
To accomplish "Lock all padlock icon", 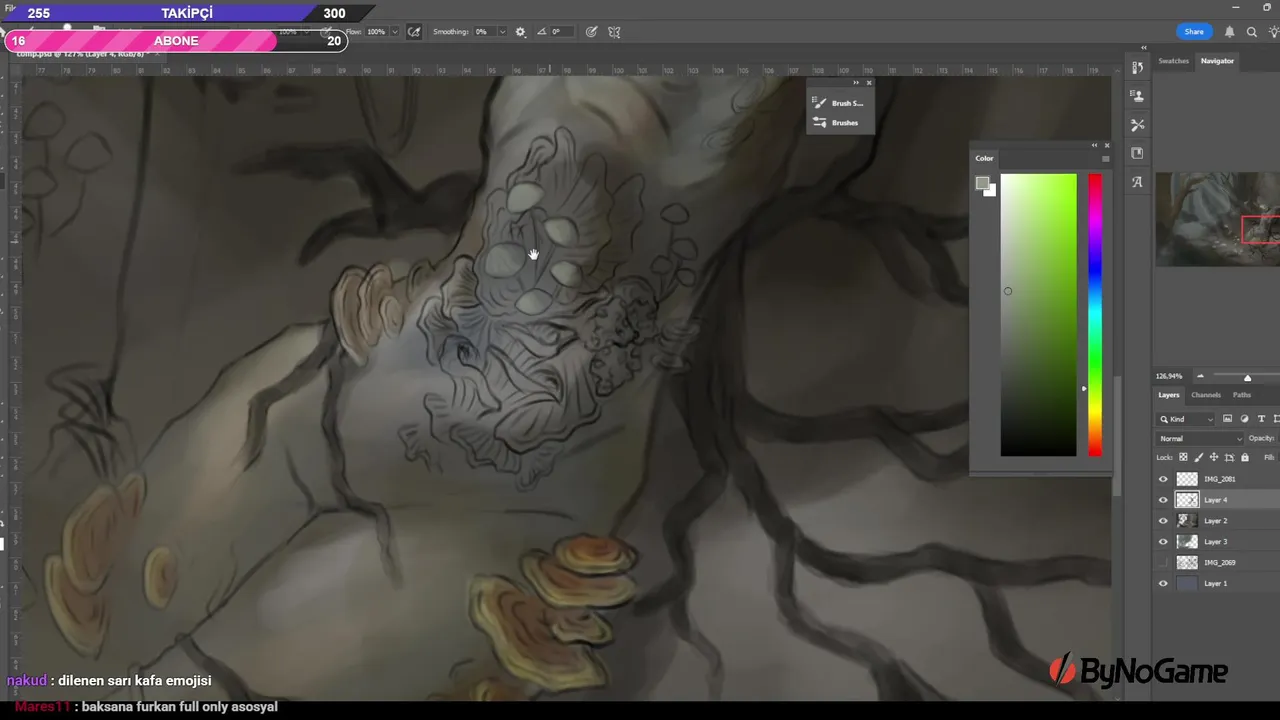I will pos(1244,457).
